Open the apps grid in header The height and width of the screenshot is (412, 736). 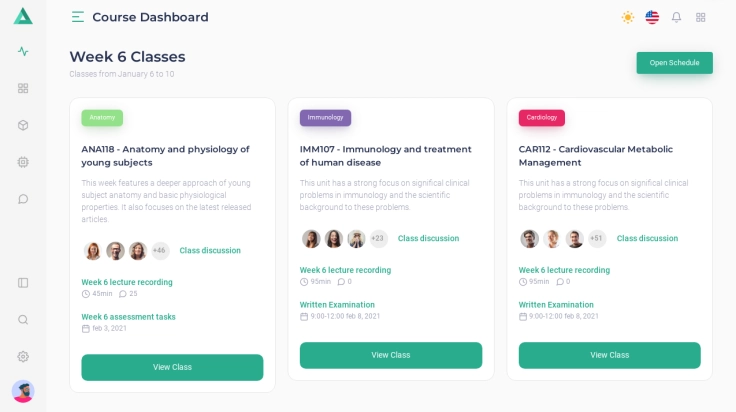point(701,17)
